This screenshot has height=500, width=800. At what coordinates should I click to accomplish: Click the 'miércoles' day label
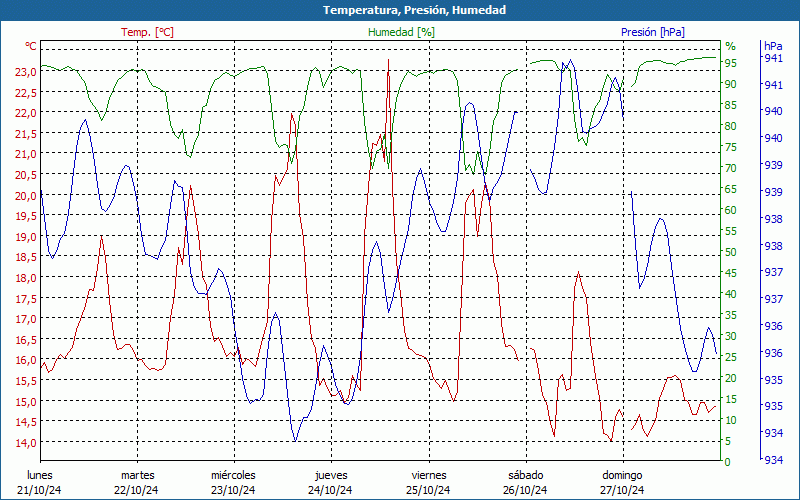pos(233,476)
